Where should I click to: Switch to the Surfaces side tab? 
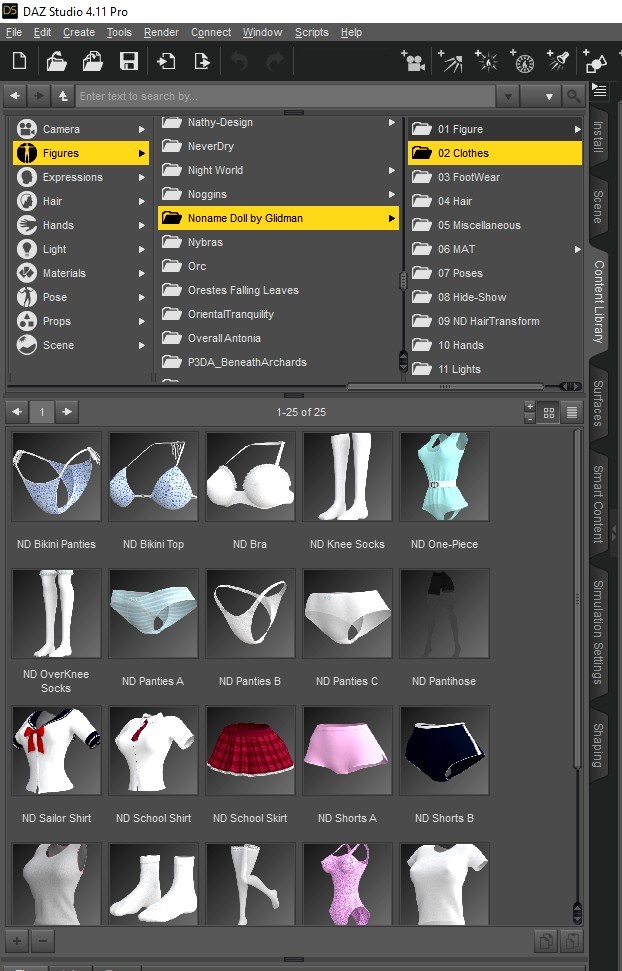click(598, 404)
